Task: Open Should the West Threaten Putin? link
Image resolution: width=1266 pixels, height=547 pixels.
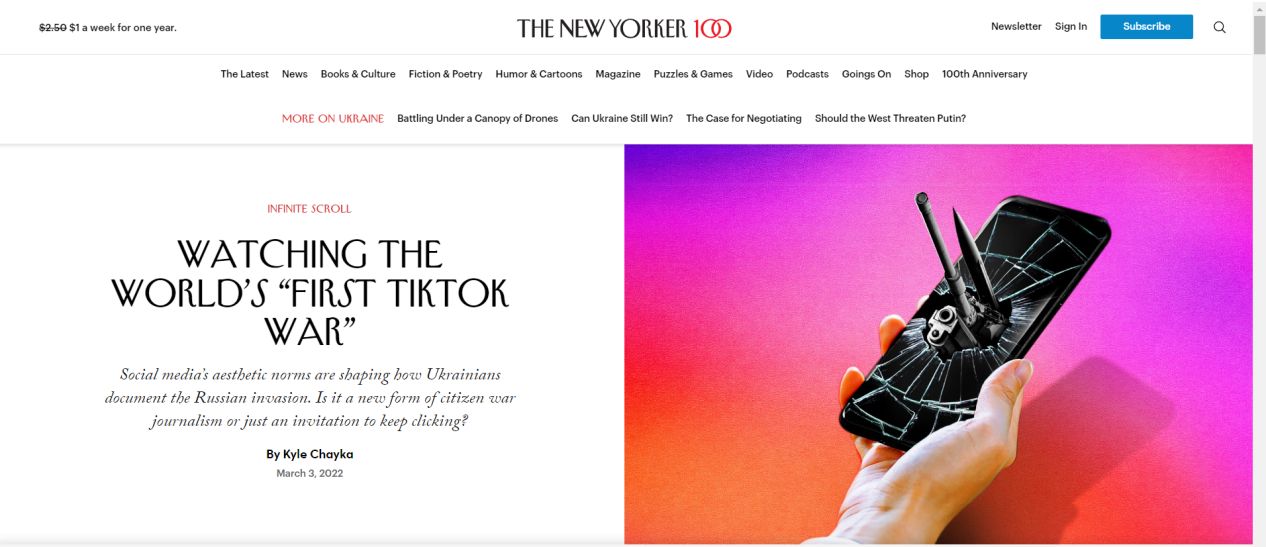Action: click(x=890, y=118)
